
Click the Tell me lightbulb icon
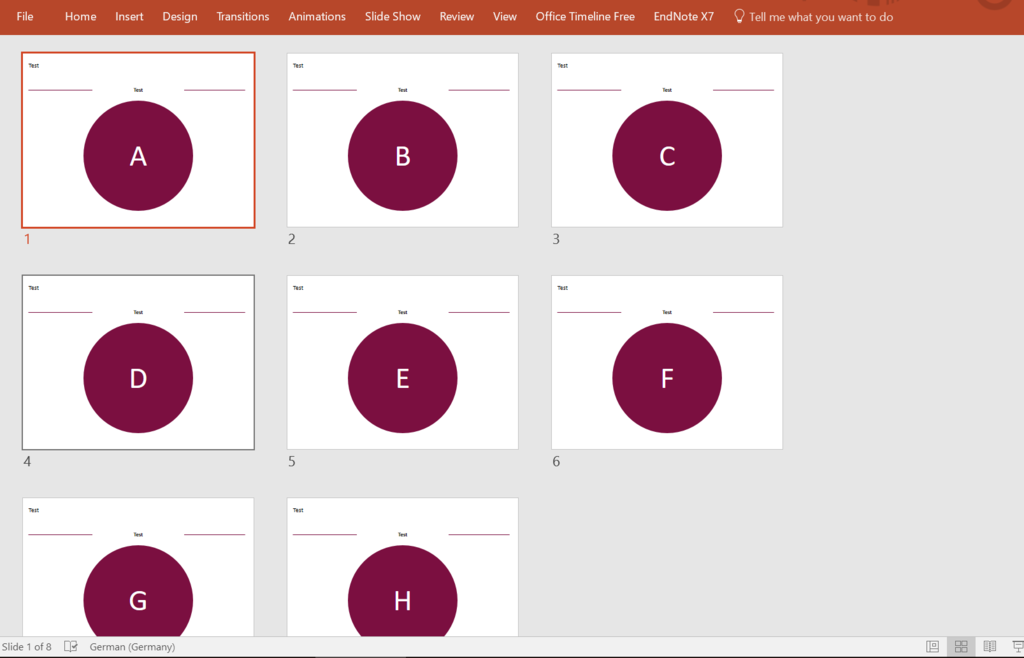click(739, 16)
